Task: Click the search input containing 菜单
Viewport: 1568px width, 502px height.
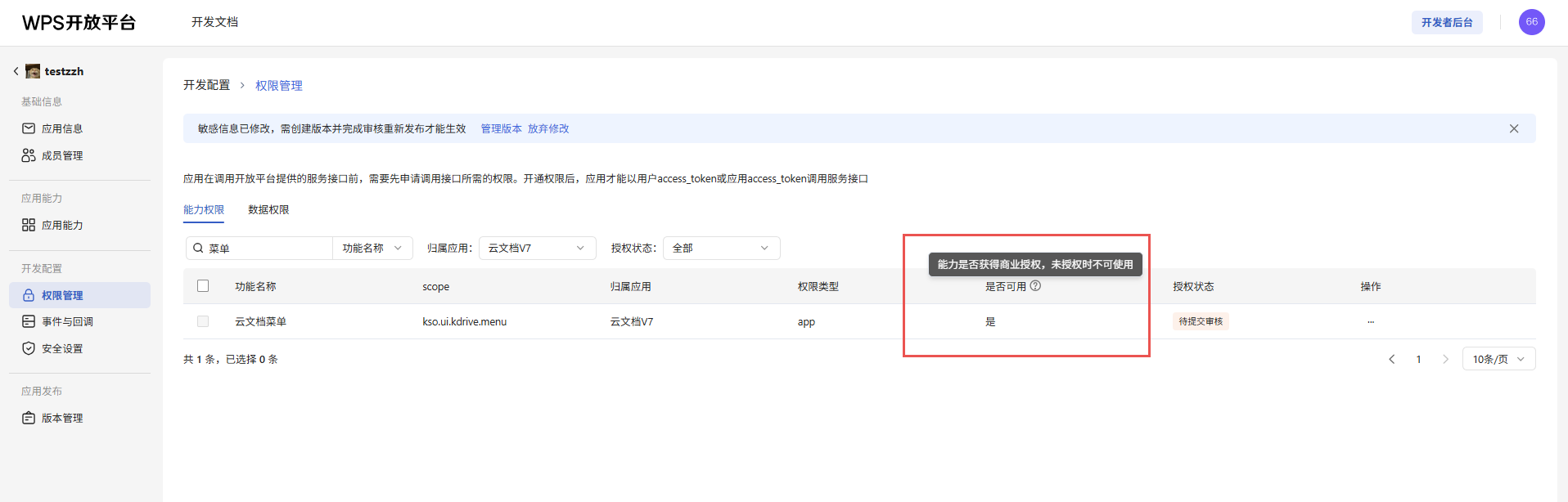Action: [266, 249]
